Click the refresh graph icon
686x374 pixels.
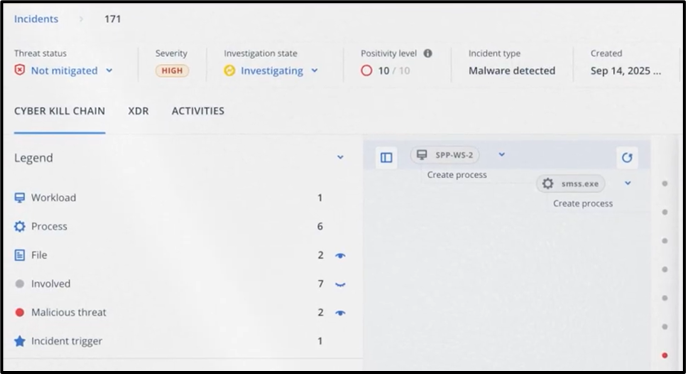pos(627,157)
